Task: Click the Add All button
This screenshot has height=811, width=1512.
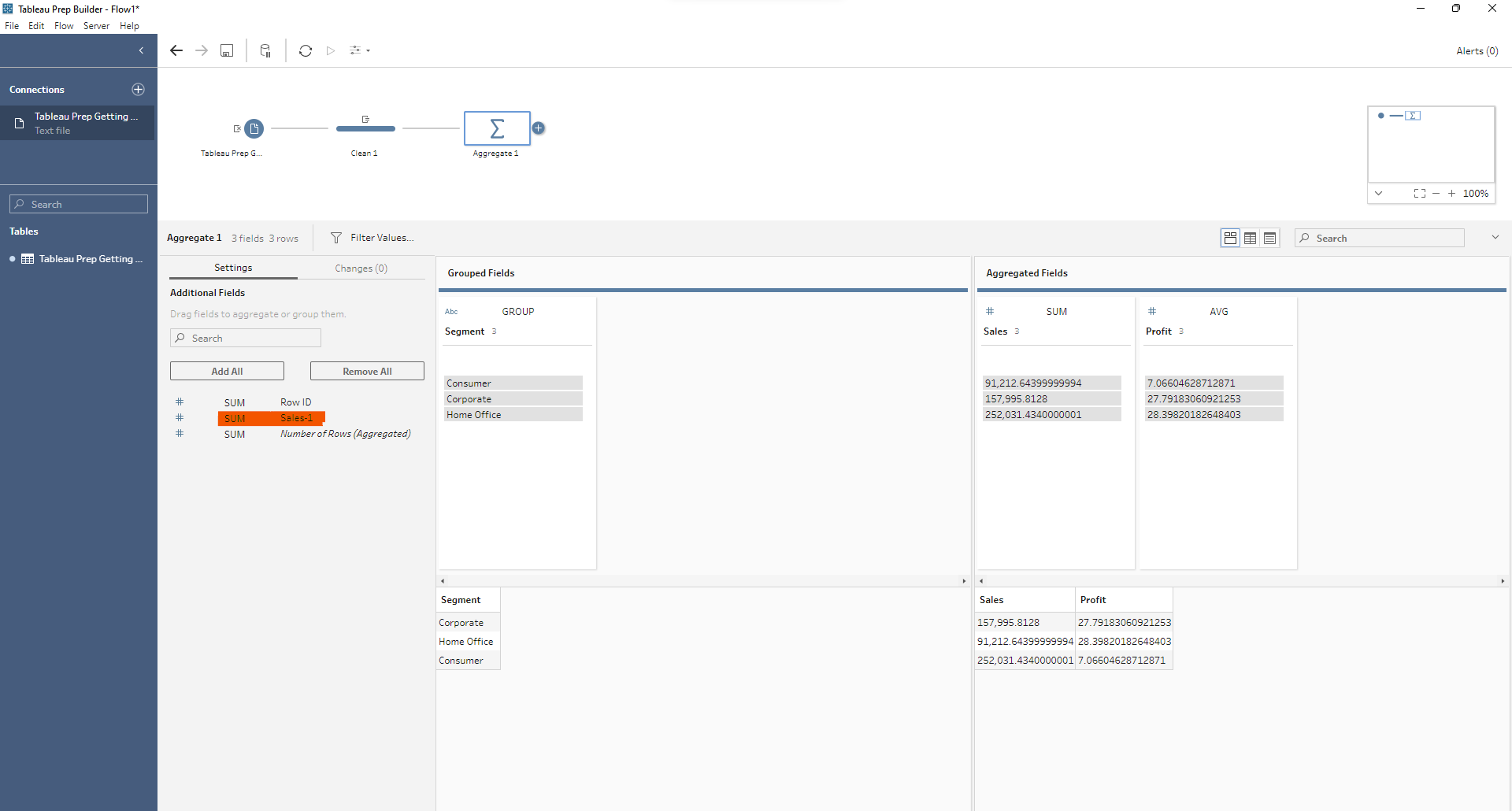Action: [x=227, y=371]
